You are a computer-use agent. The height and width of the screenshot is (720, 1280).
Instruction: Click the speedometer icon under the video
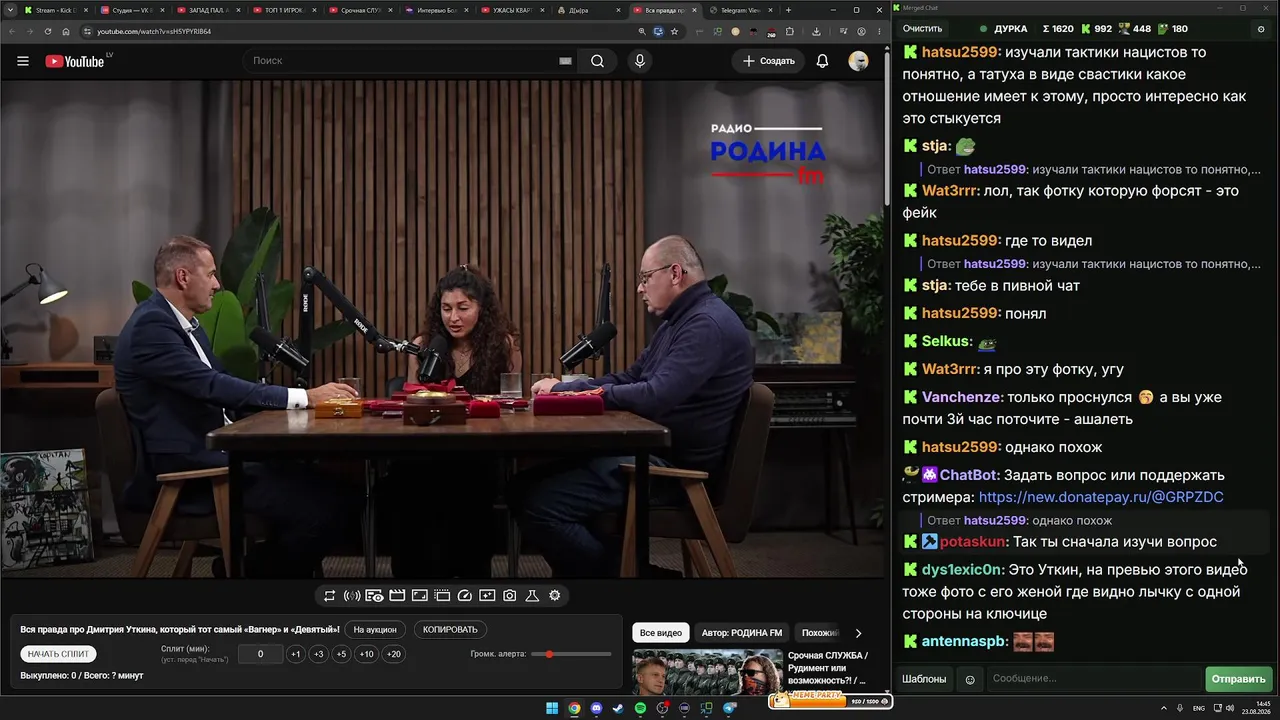click(464, 596)
